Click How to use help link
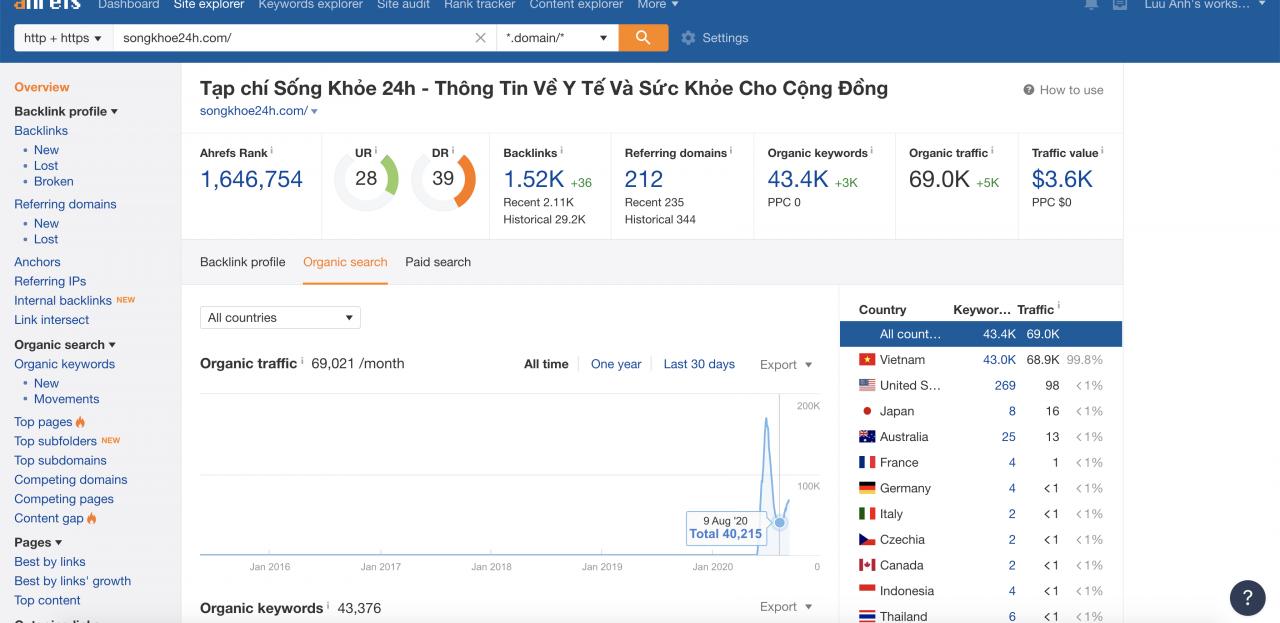The image size is (1280, 623). coord(1063,90)
